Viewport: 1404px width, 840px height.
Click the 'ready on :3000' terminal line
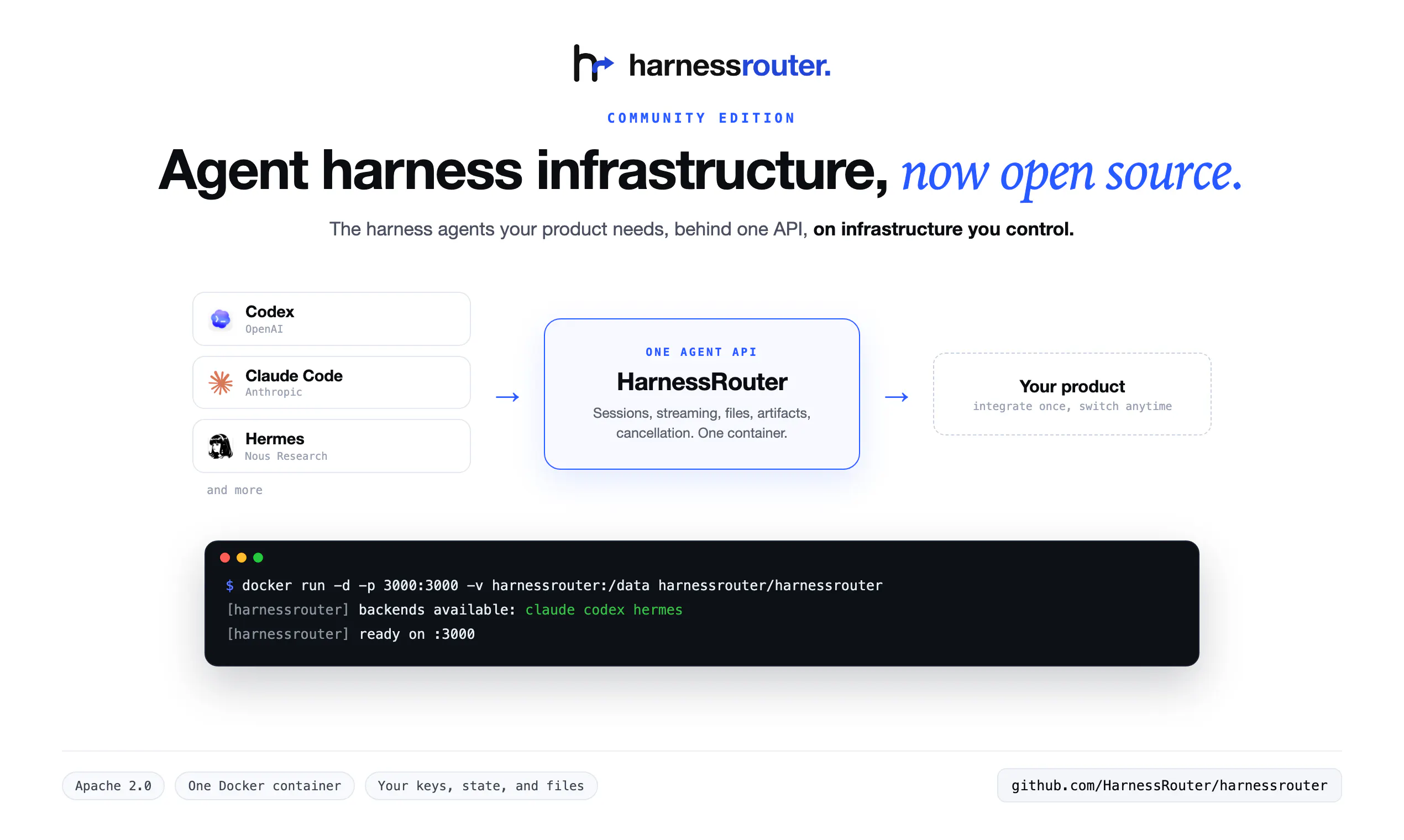point(417,634)
